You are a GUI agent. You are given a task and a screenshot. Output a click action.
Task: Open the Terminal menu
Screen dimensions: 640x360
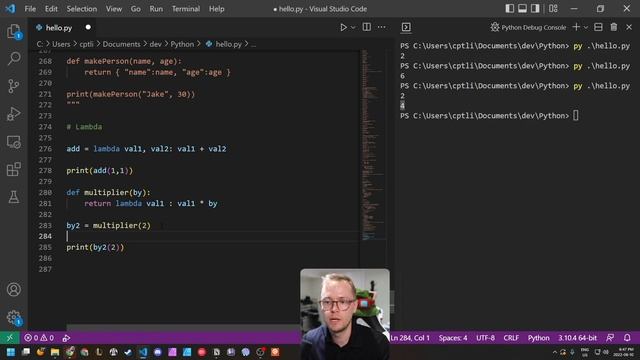point(186,9)
